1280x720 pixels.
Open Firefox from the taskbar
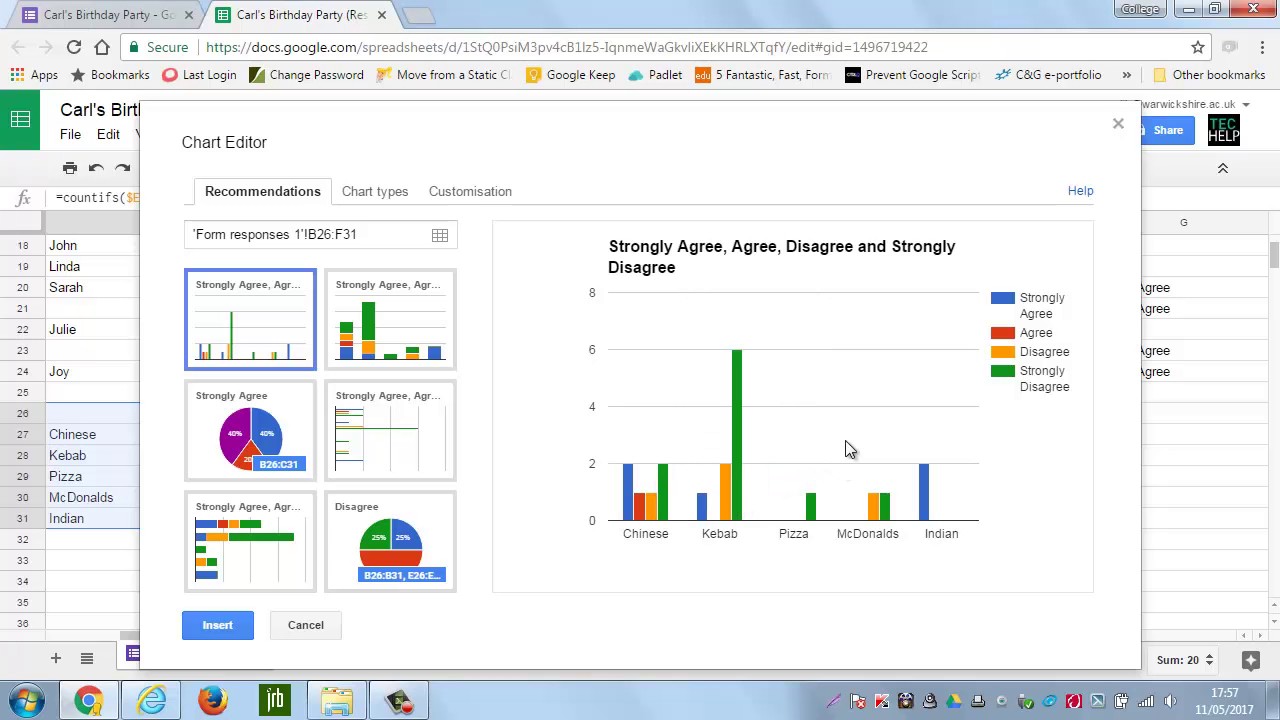[x=213, y=700]
